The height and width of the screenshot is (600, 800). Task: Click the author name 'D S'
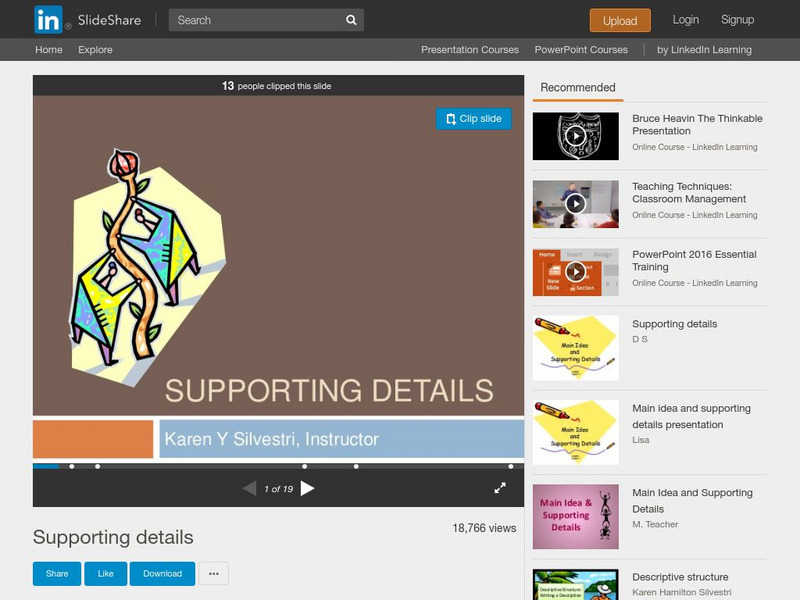pyautogui.click(x=640, y=339)
